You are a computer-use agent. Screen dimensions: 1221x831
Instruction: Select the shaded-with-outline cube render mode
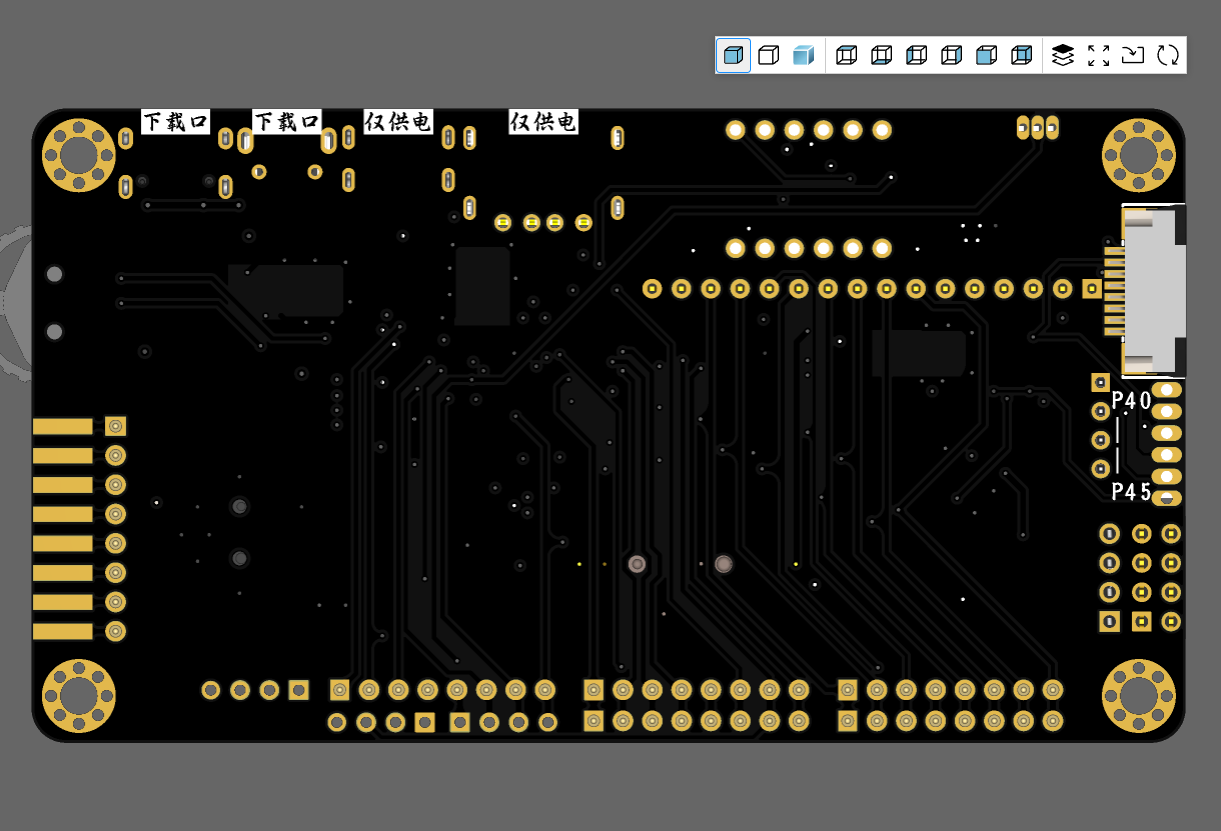(x=733, y=55)
